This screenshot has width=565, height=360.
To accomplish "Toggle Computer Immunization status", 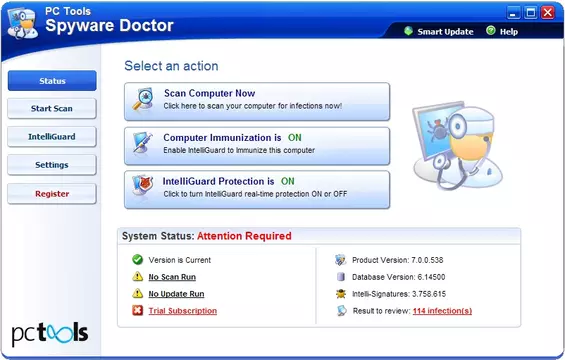I will pos(257,146).
